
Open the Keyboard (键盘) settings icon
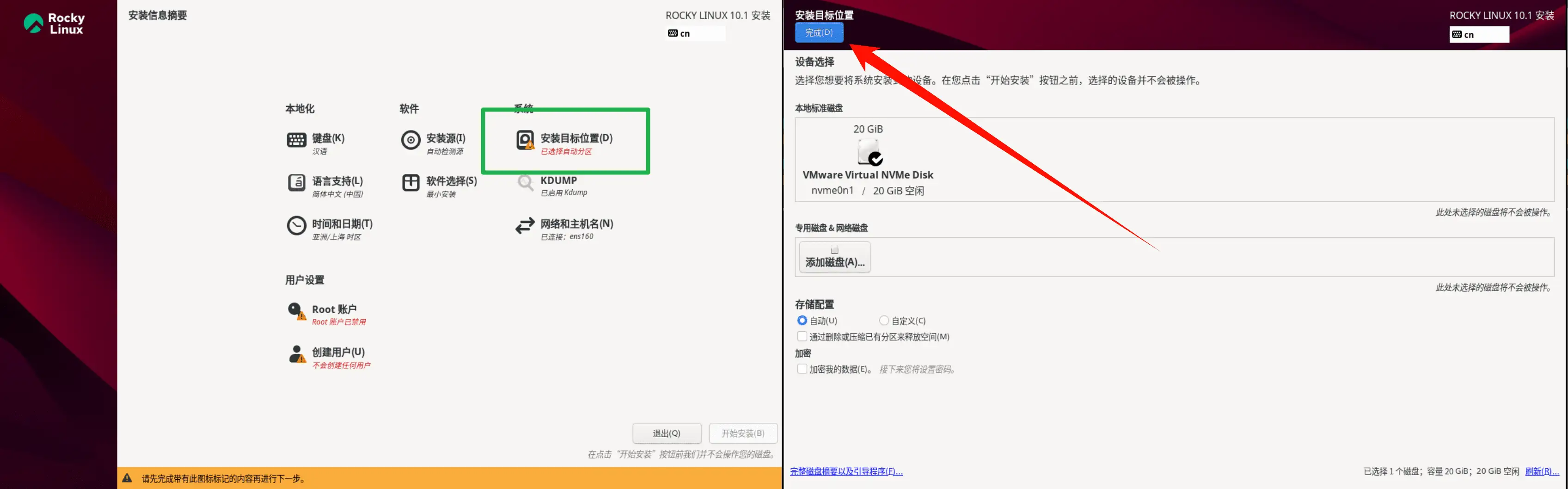(x=296, y=140)
